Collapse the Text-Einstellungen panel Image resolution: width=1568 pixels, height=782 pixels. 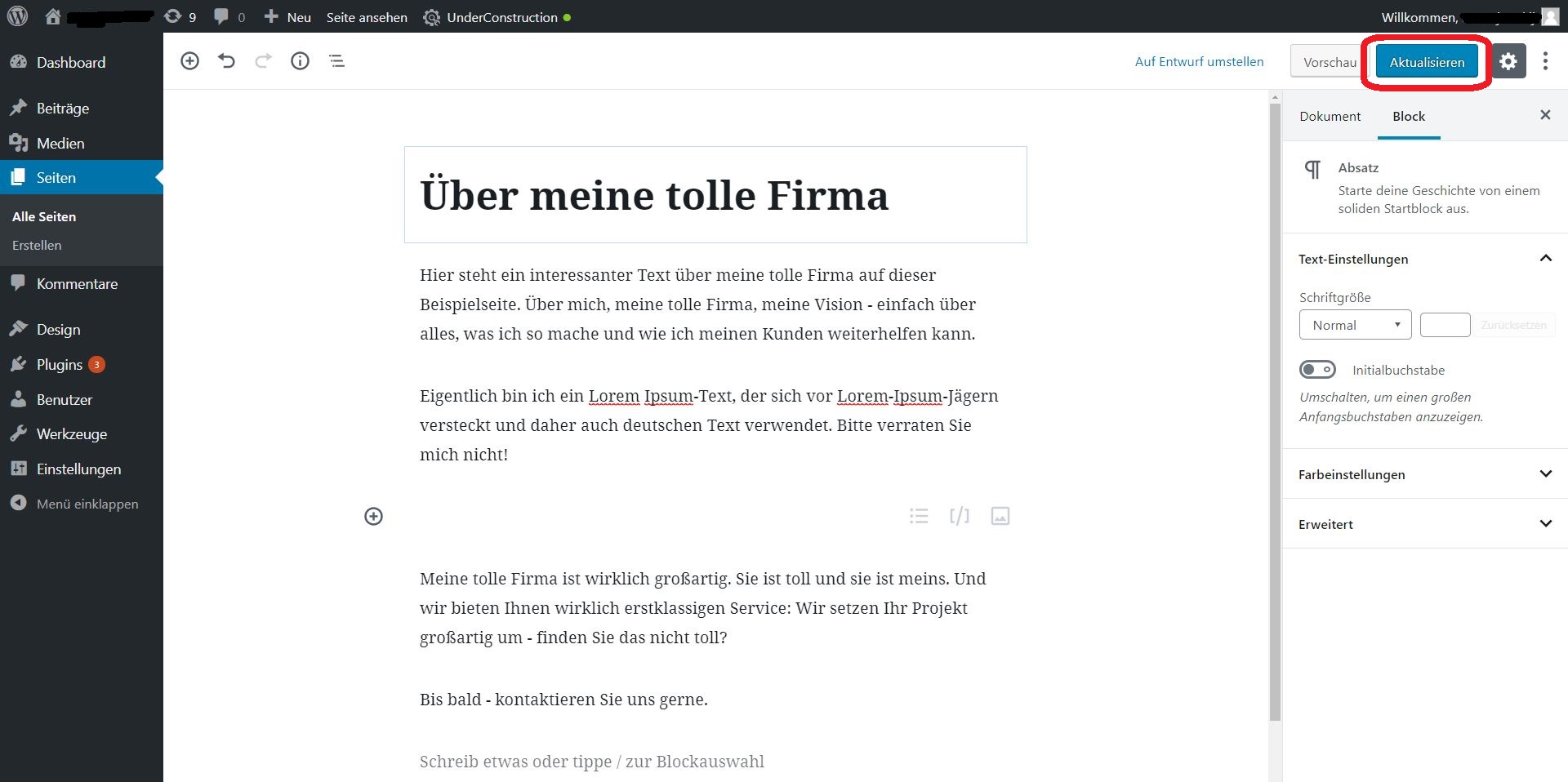1425,259
